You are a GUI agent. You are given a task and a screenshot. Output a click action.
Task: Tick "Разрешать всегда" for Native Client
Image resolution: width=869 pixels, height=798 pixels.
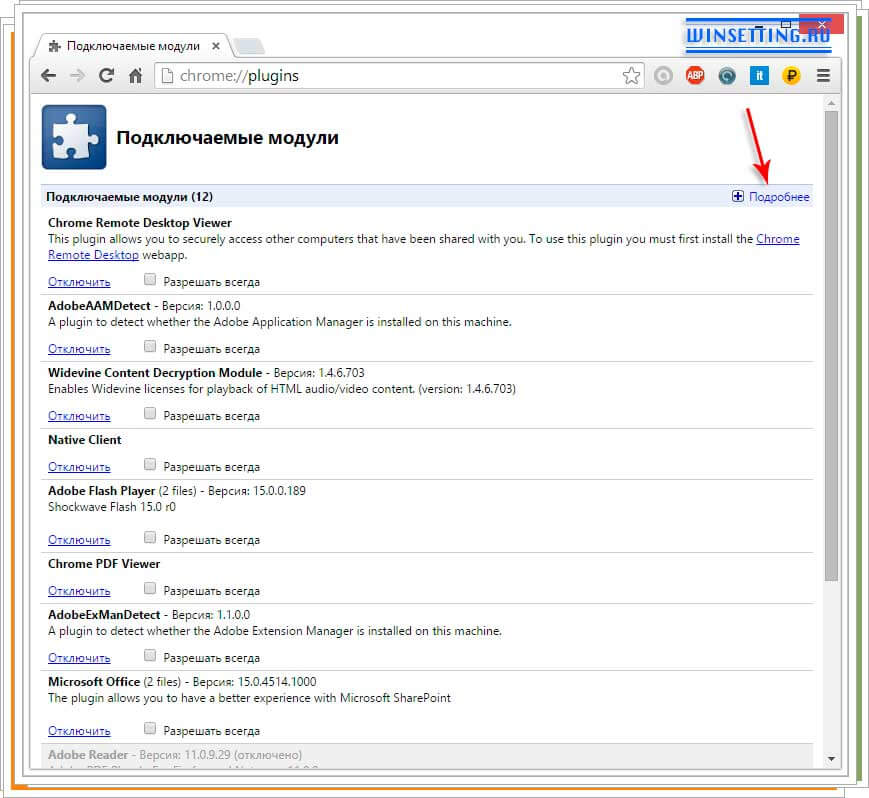[150, 464]
